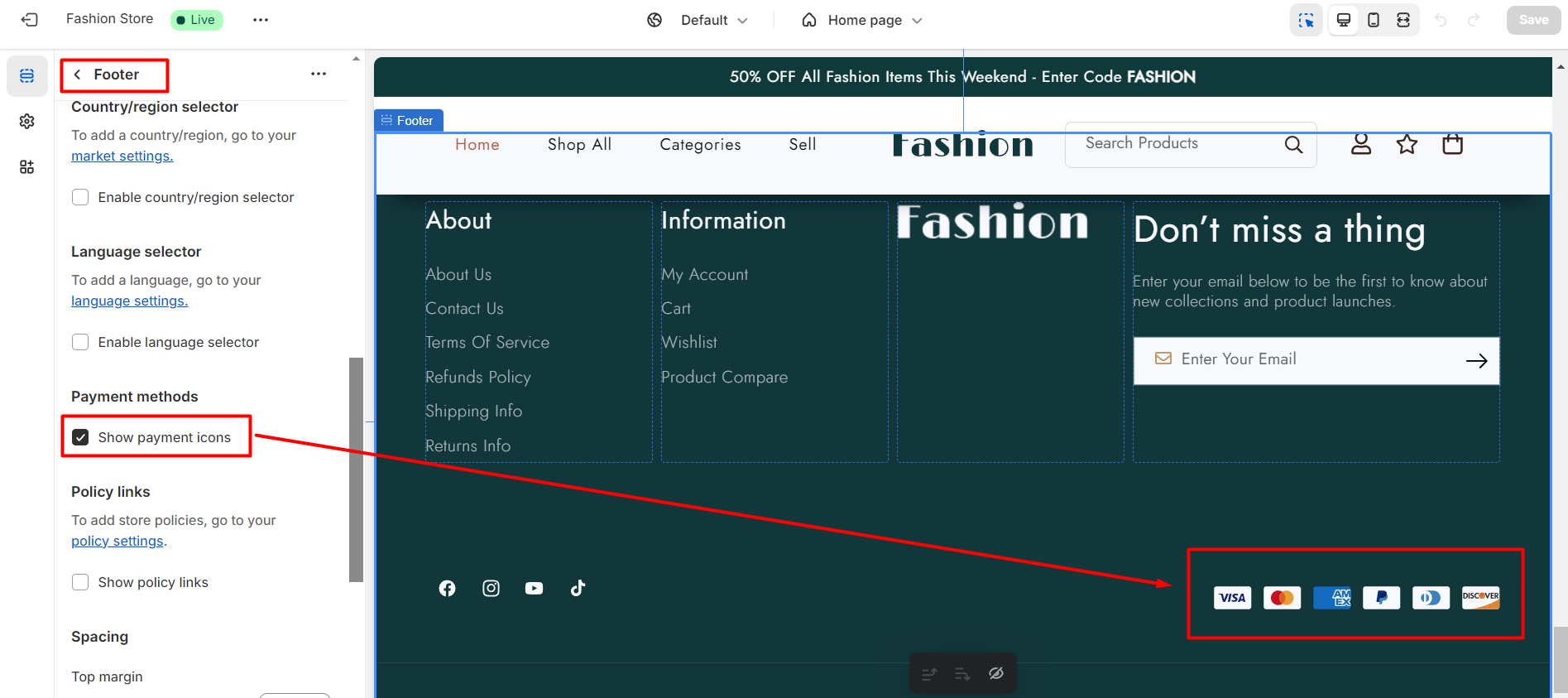Click the Fashion logo in preview header
This screenshot has width=1568, height=698.
pos(963,145)
